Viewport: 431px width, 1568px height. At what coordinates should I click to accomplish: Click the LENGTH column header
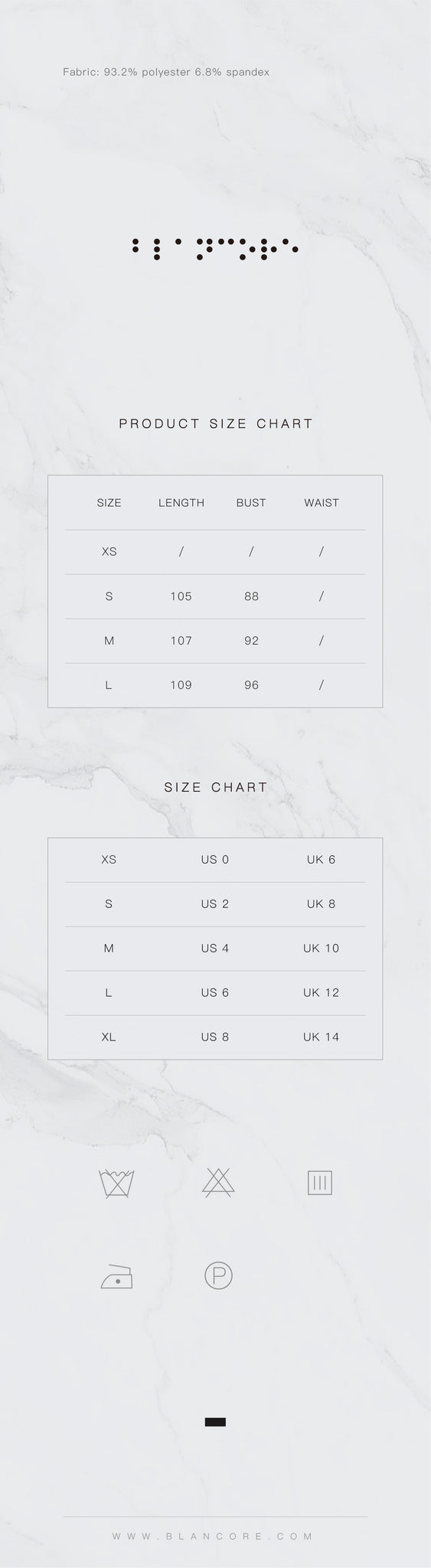[181, 503]
